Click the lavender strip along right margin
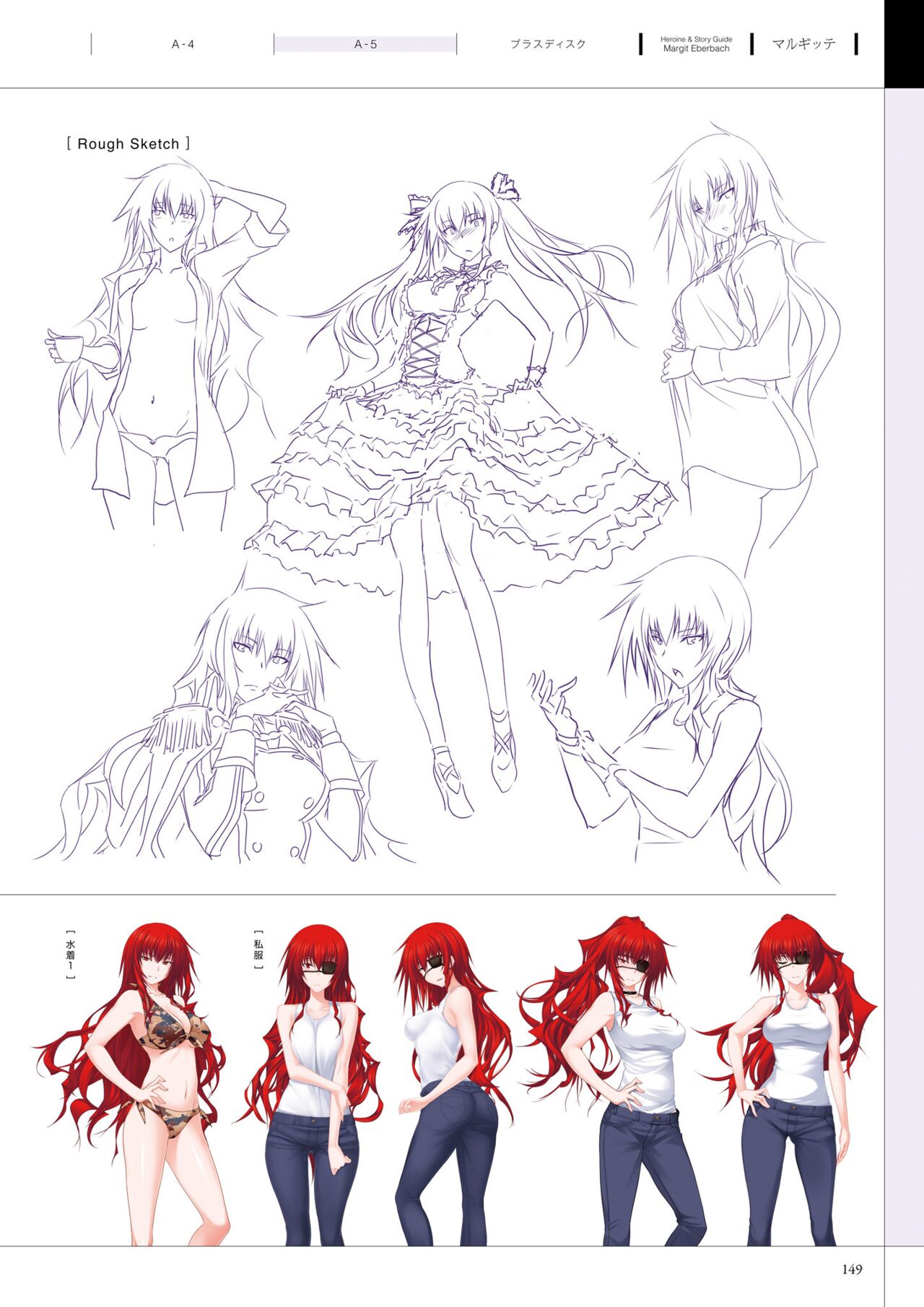924x1307 pixels. pyautogui.click(x=904, y=650)
